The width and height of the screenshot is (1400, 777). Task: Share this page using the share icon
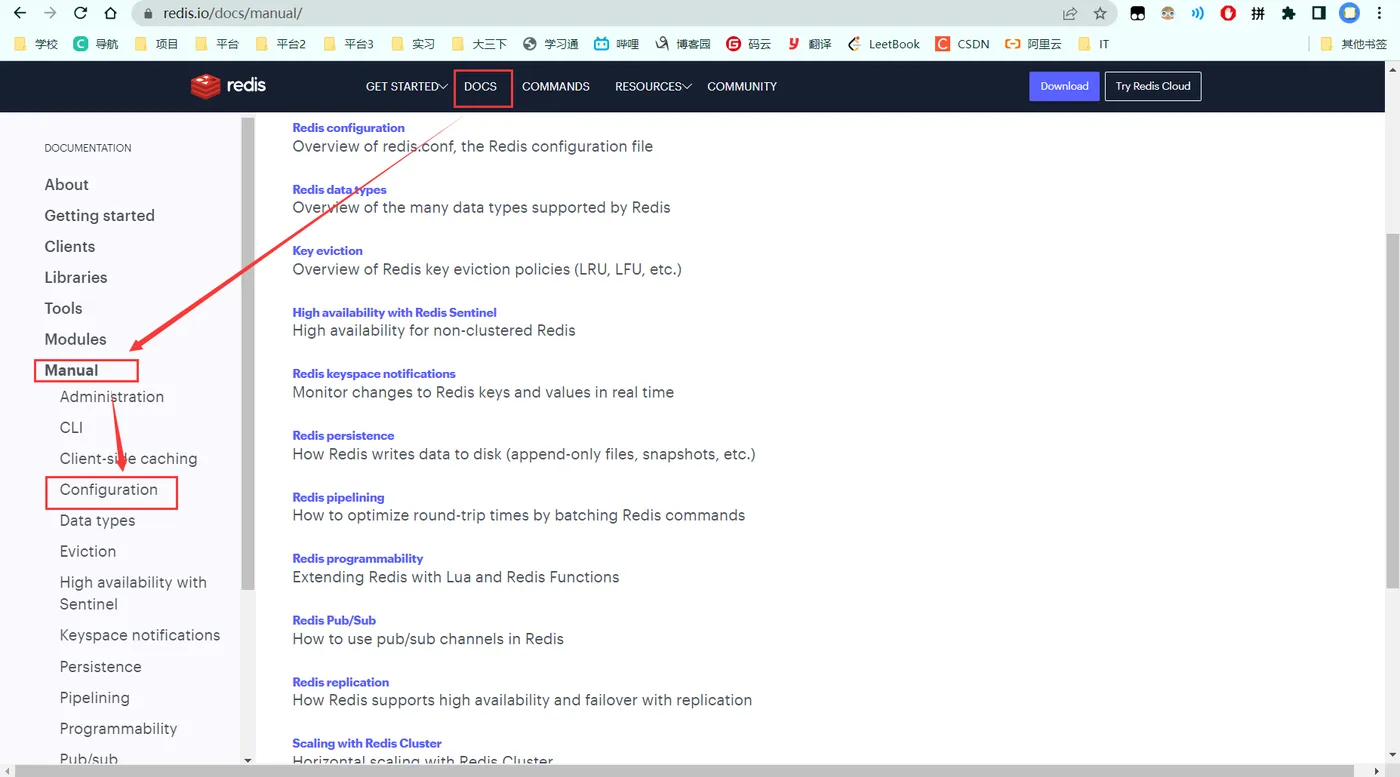[1070, 14]
